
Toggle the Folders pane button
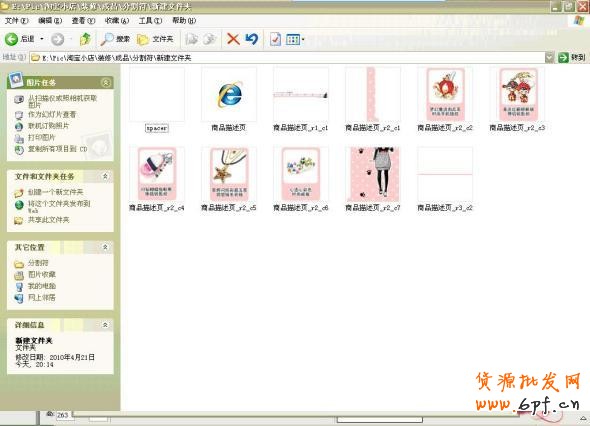[155, 39]
